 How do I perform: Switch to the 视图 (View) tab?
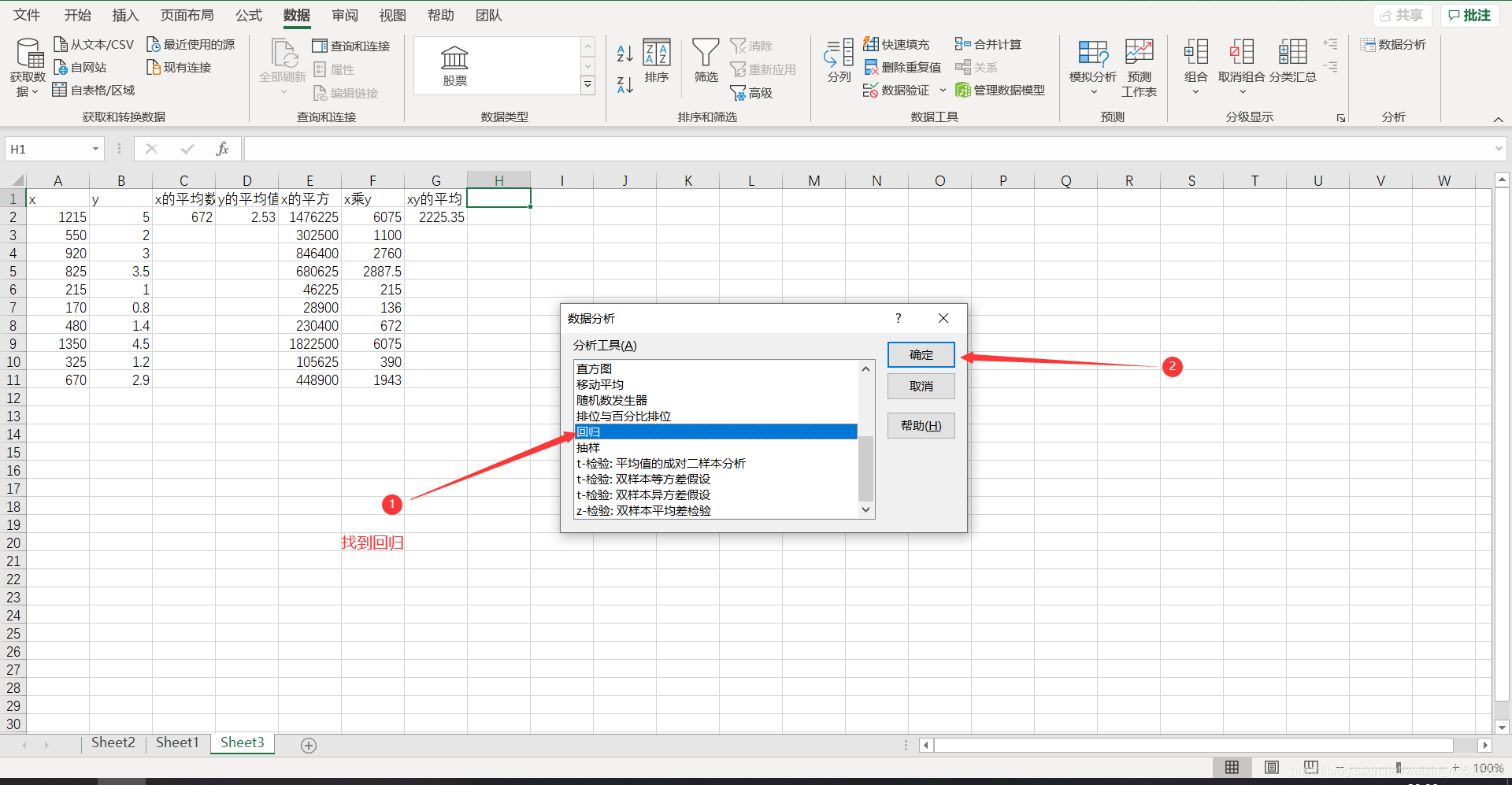(392, 15)
